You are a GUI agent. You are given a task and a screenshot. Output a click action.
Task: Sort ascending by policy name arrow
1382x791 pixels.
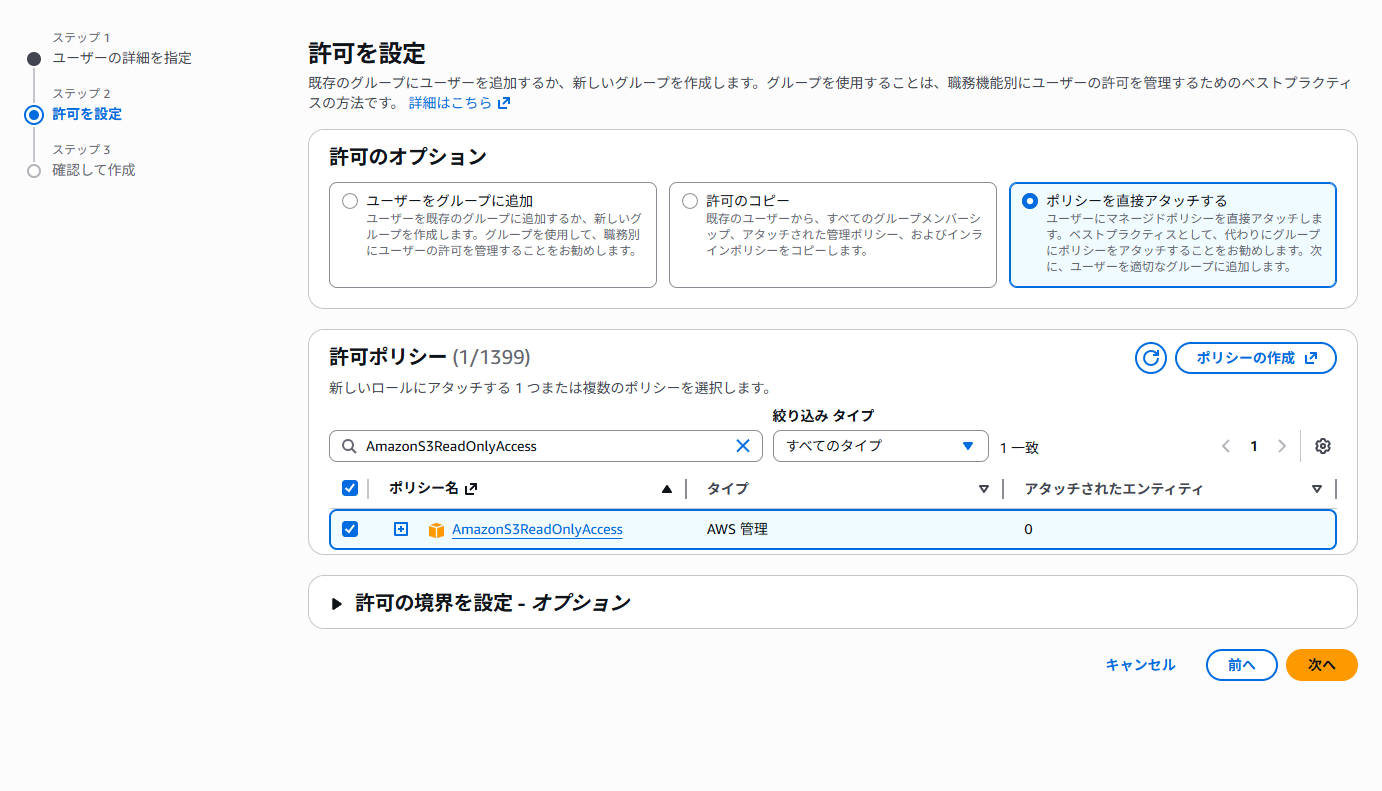coord(667,489)
